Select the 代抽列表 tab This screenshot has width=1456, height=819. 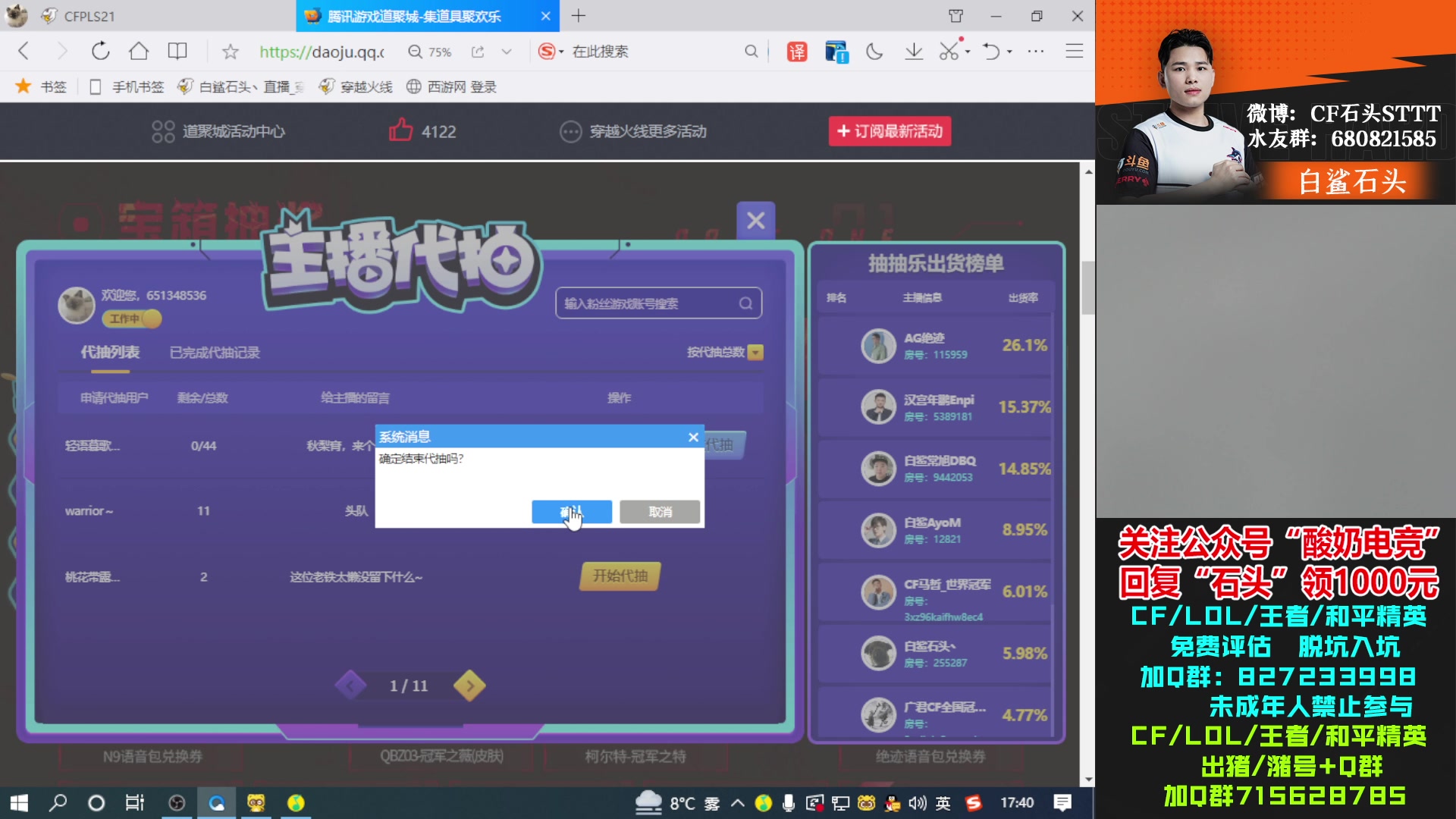click(111, 353)
